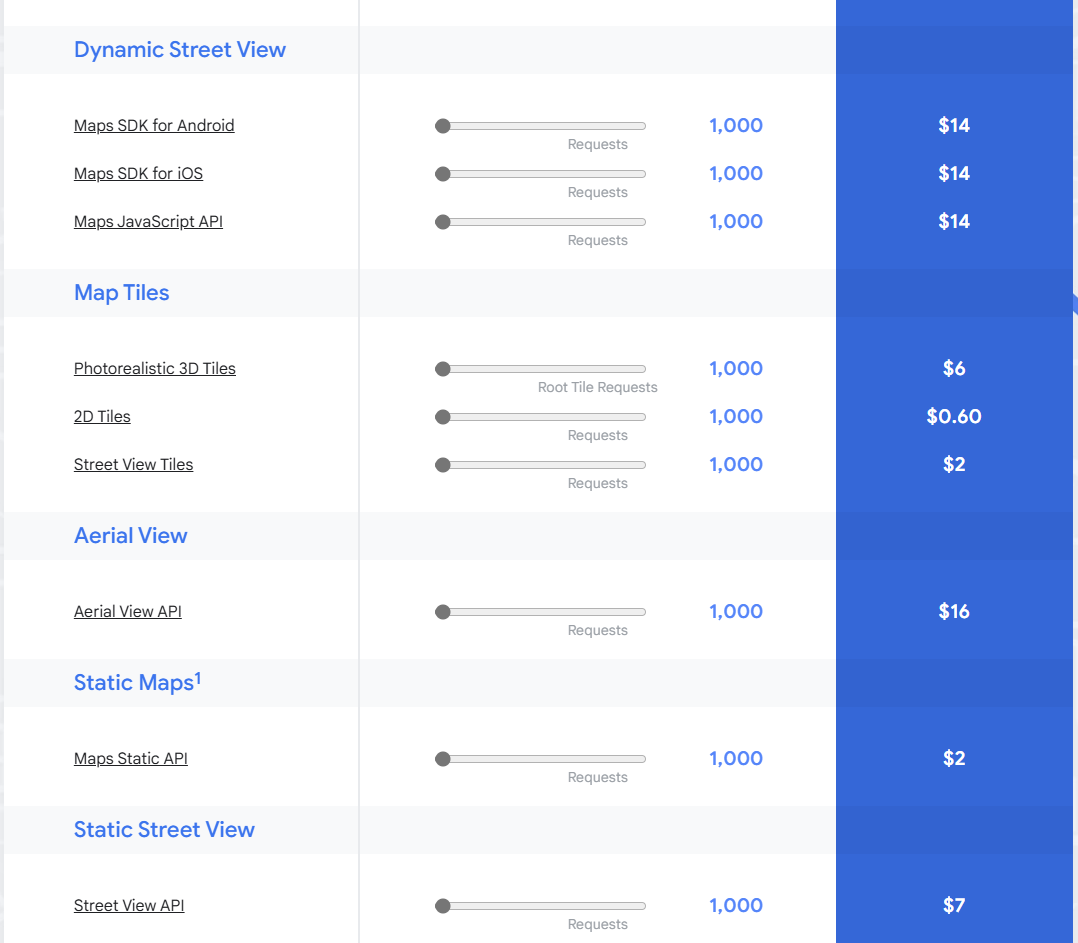The width and height of the screenshot is (1078, 943).
Task: Select the 1,000 value for Maps Static API
Action: [x=736, y=758]
